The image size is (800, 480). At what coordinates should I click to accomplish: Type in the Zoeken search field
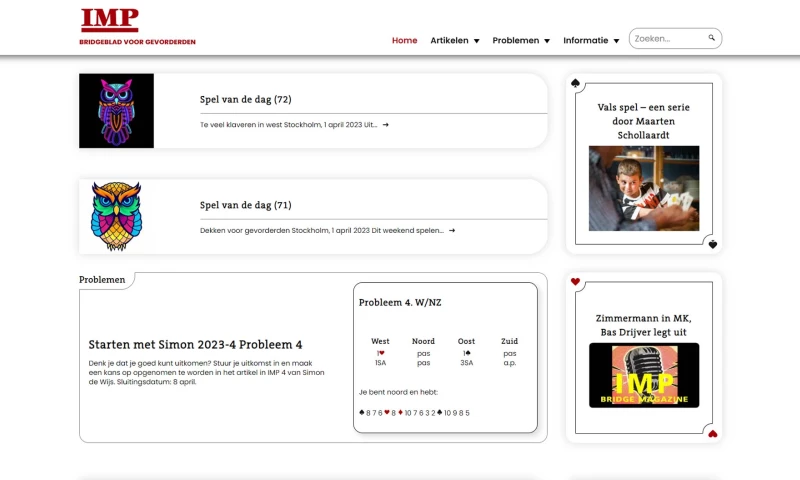coord(668,39)
